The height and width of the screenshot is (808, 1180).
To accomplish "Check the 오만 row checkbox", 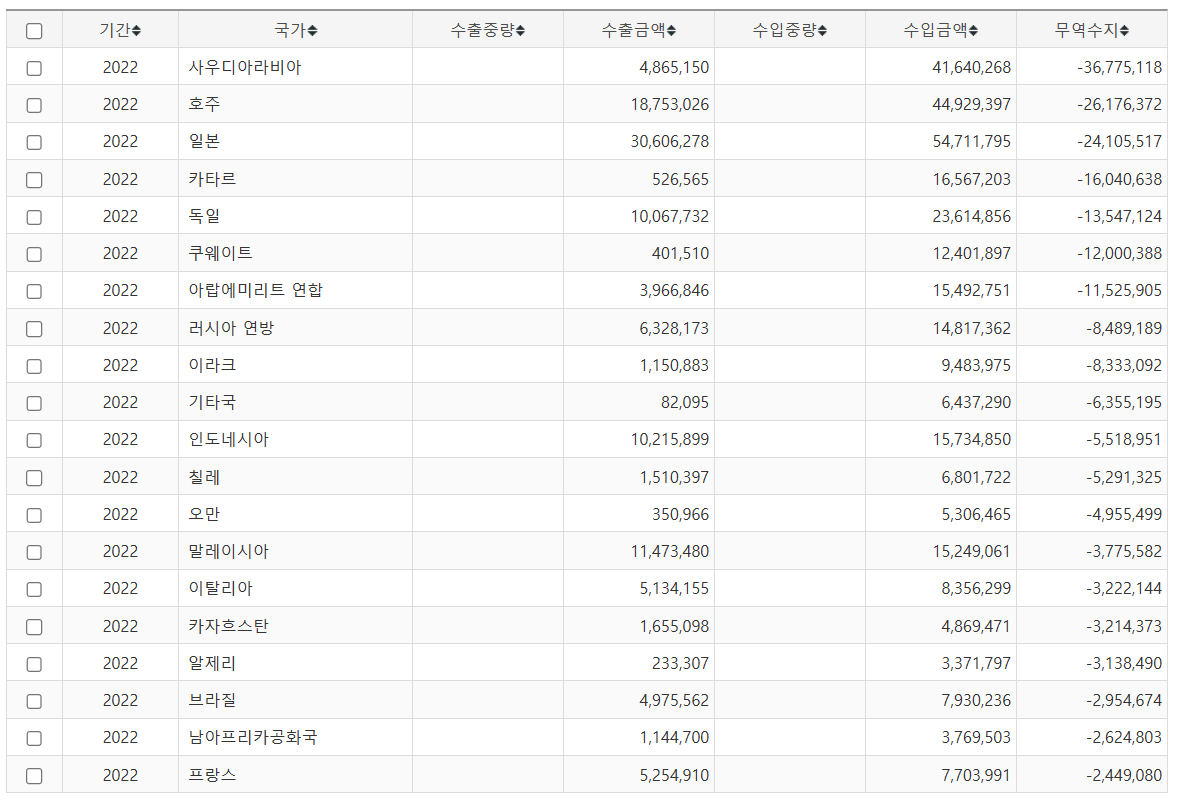I will tap(34, 515).
